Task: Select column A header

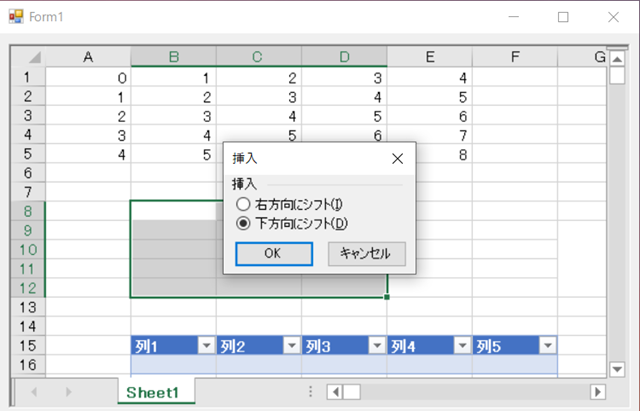Action: tap(88, 57)
